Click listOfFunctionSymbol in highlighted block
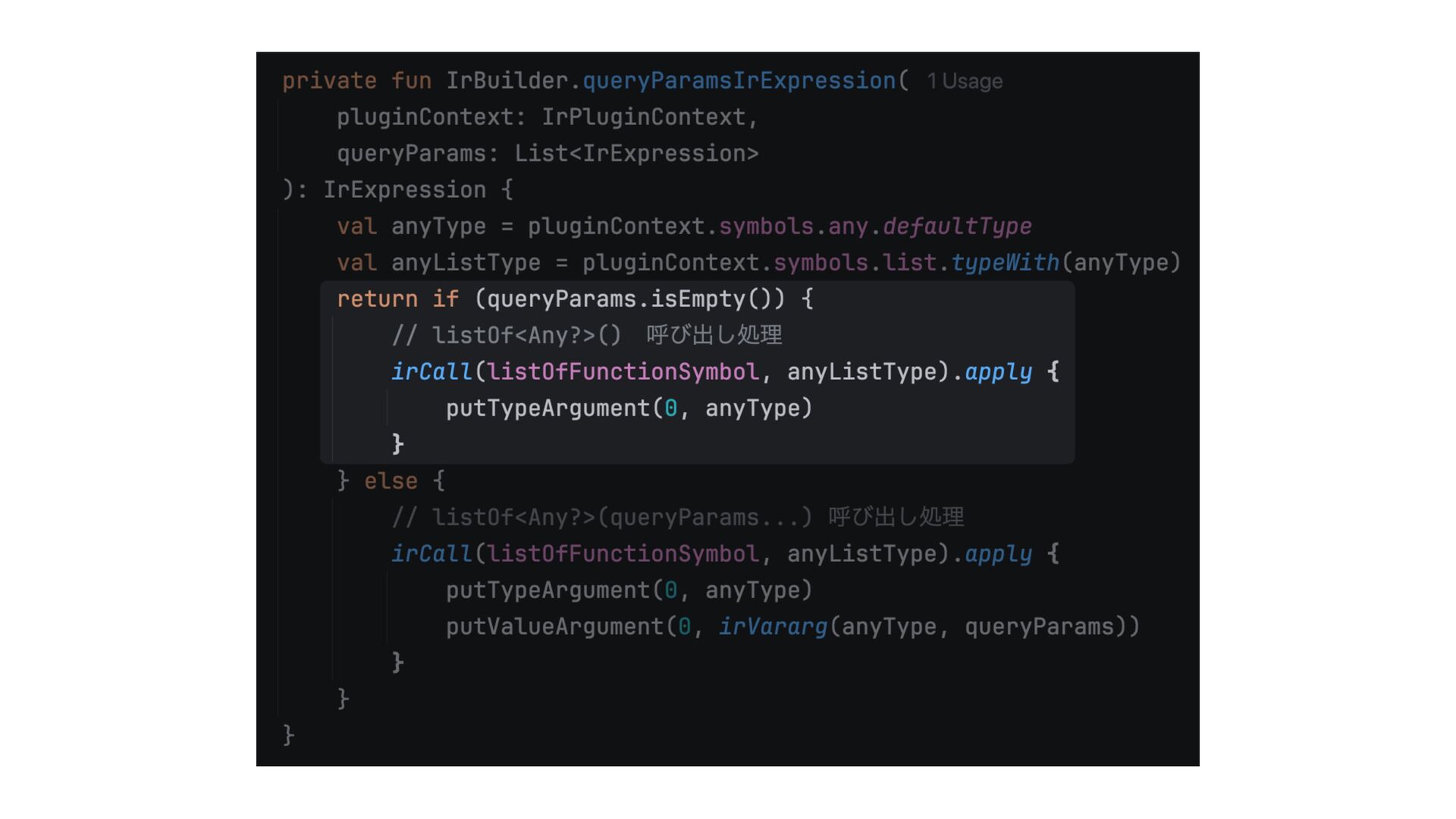Image resolution: width=1456 pixels, height=819 pixels. [623, 372]
